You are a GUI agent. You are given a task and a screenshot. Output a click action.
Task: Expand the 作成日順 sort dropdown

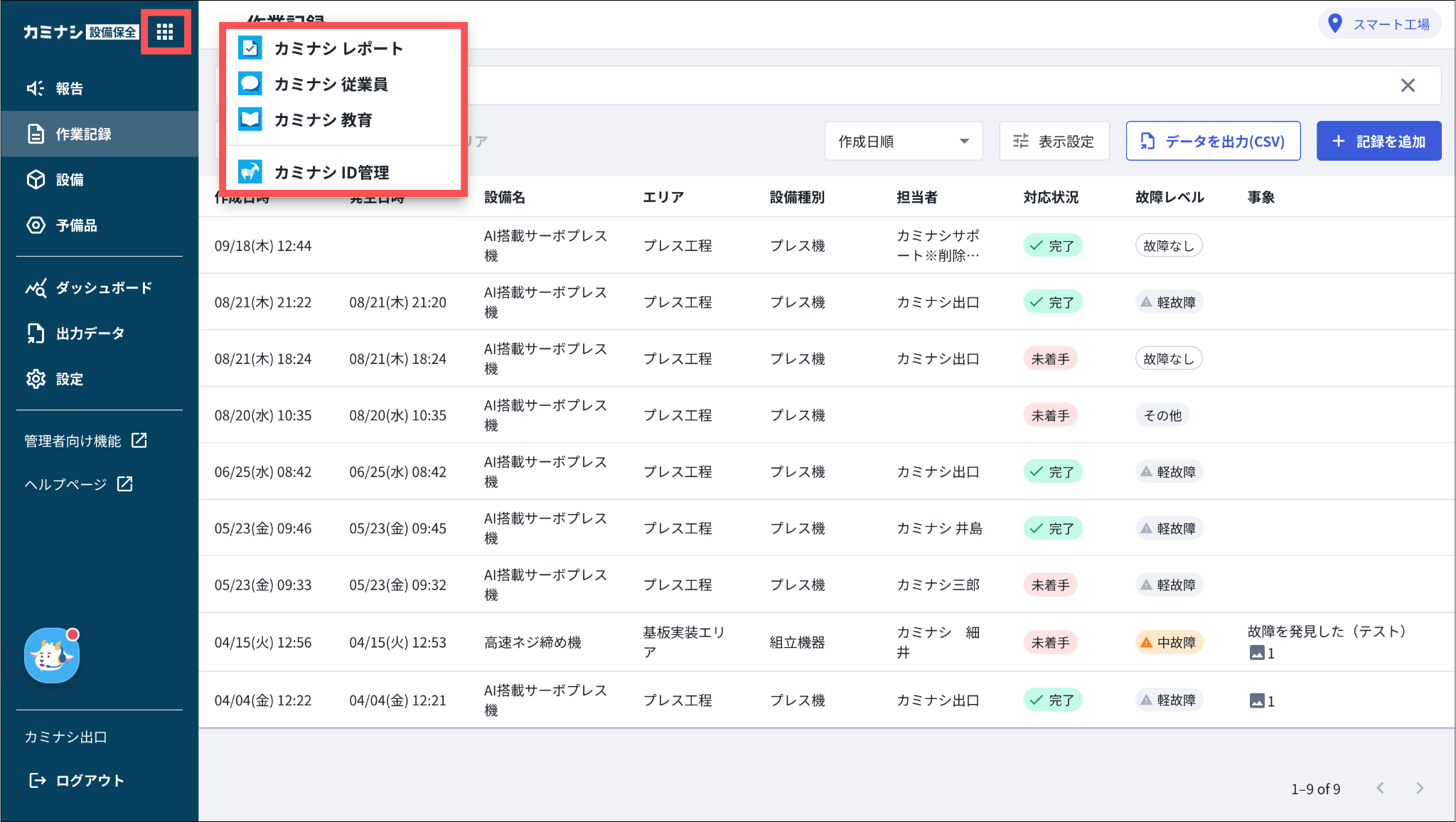pos(903,141)
